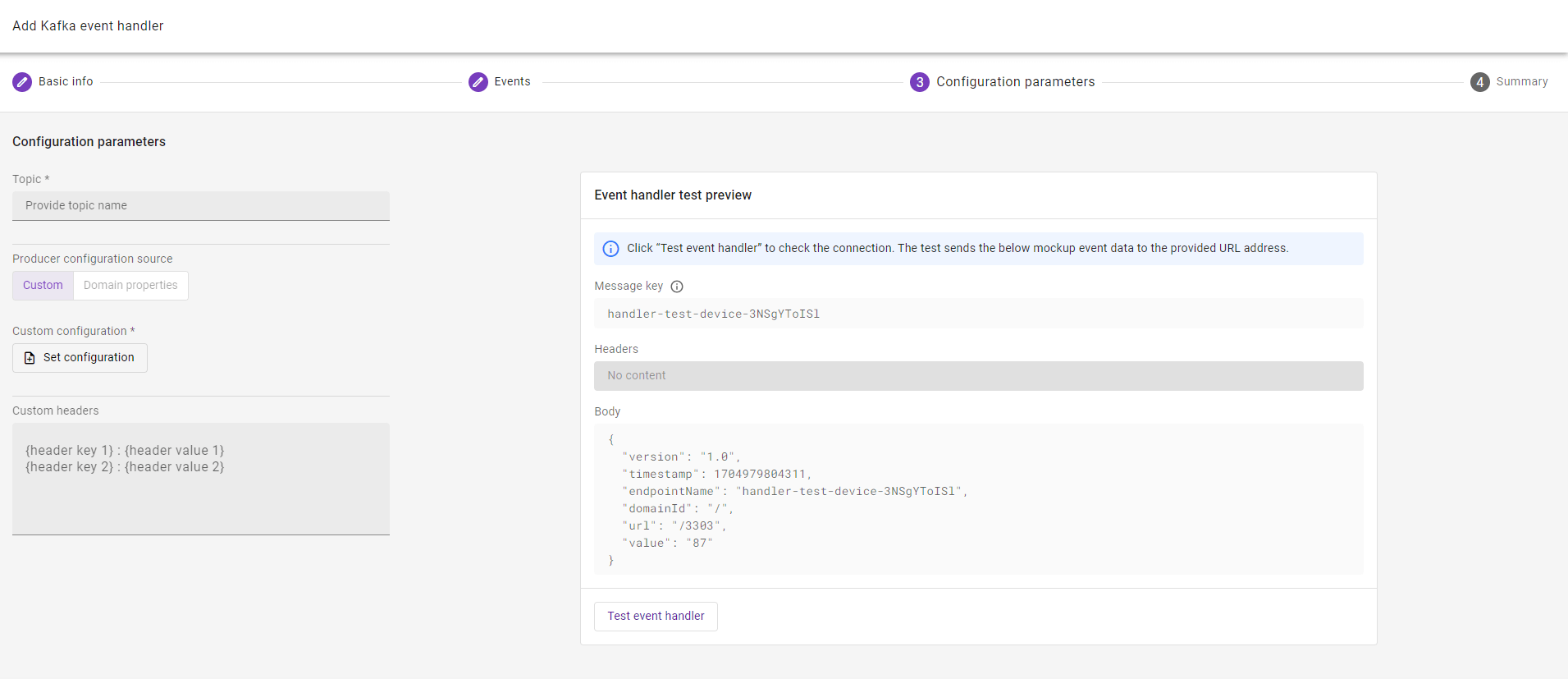Click the Message key label

coord(629,286)
